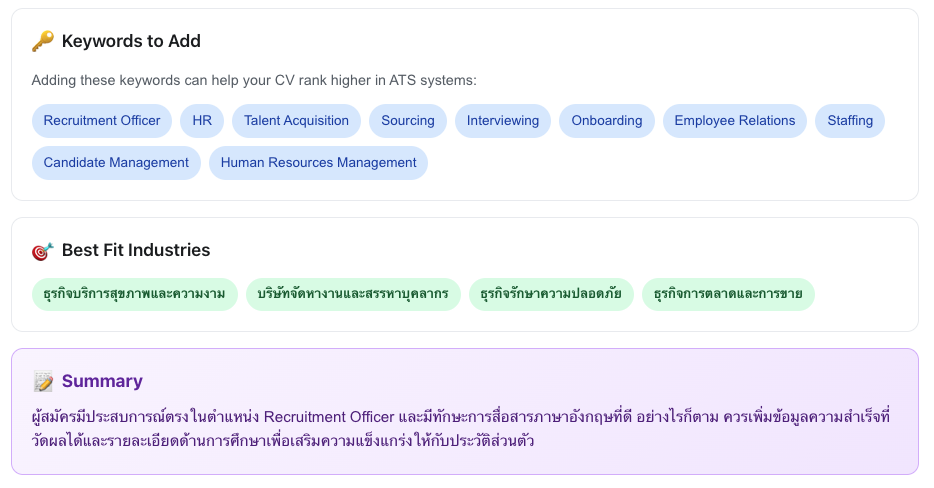Select the HR keyword chip

[x=202, y=121]
